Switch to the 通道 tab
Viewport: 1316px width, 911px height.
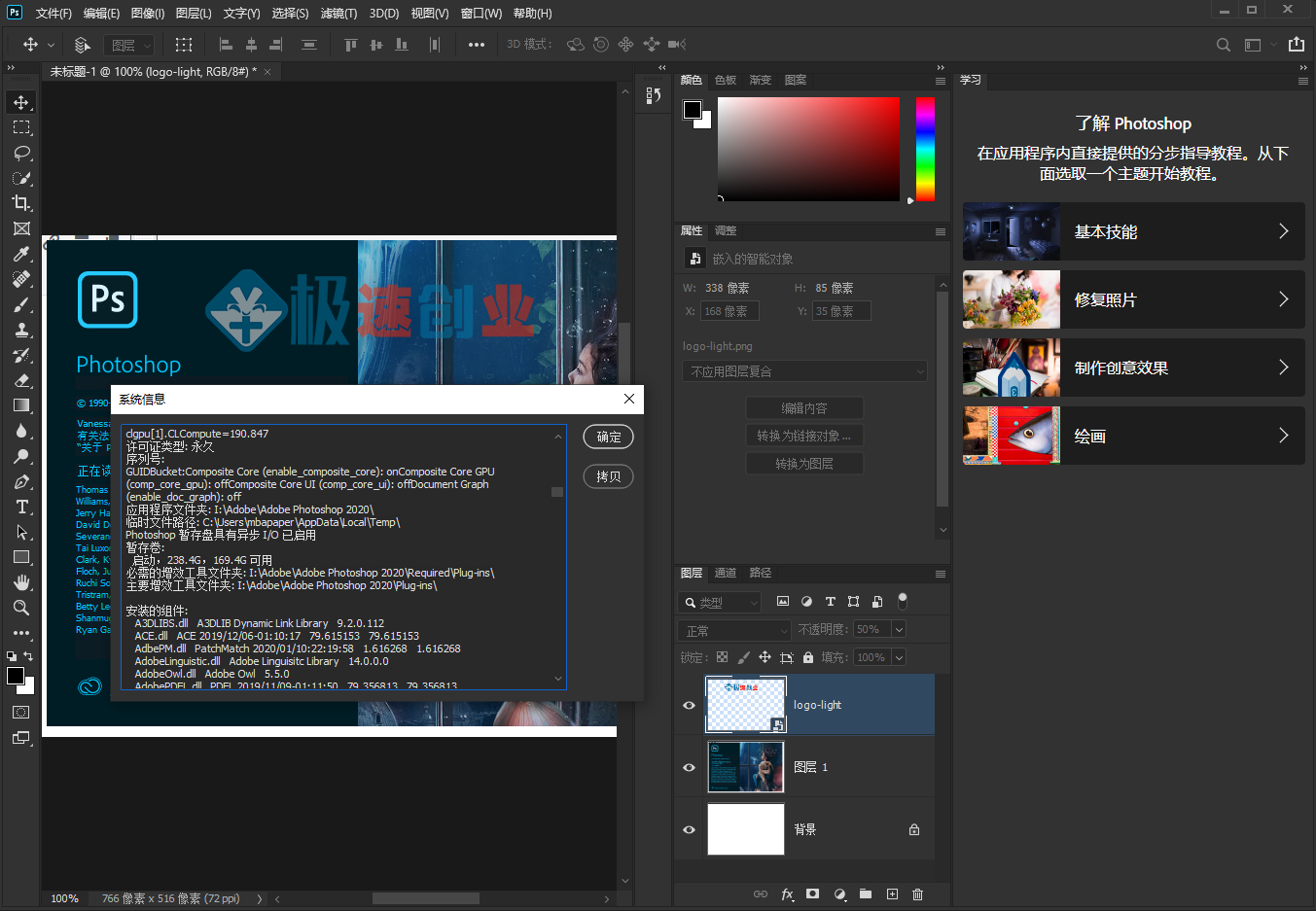pos(726,573)
